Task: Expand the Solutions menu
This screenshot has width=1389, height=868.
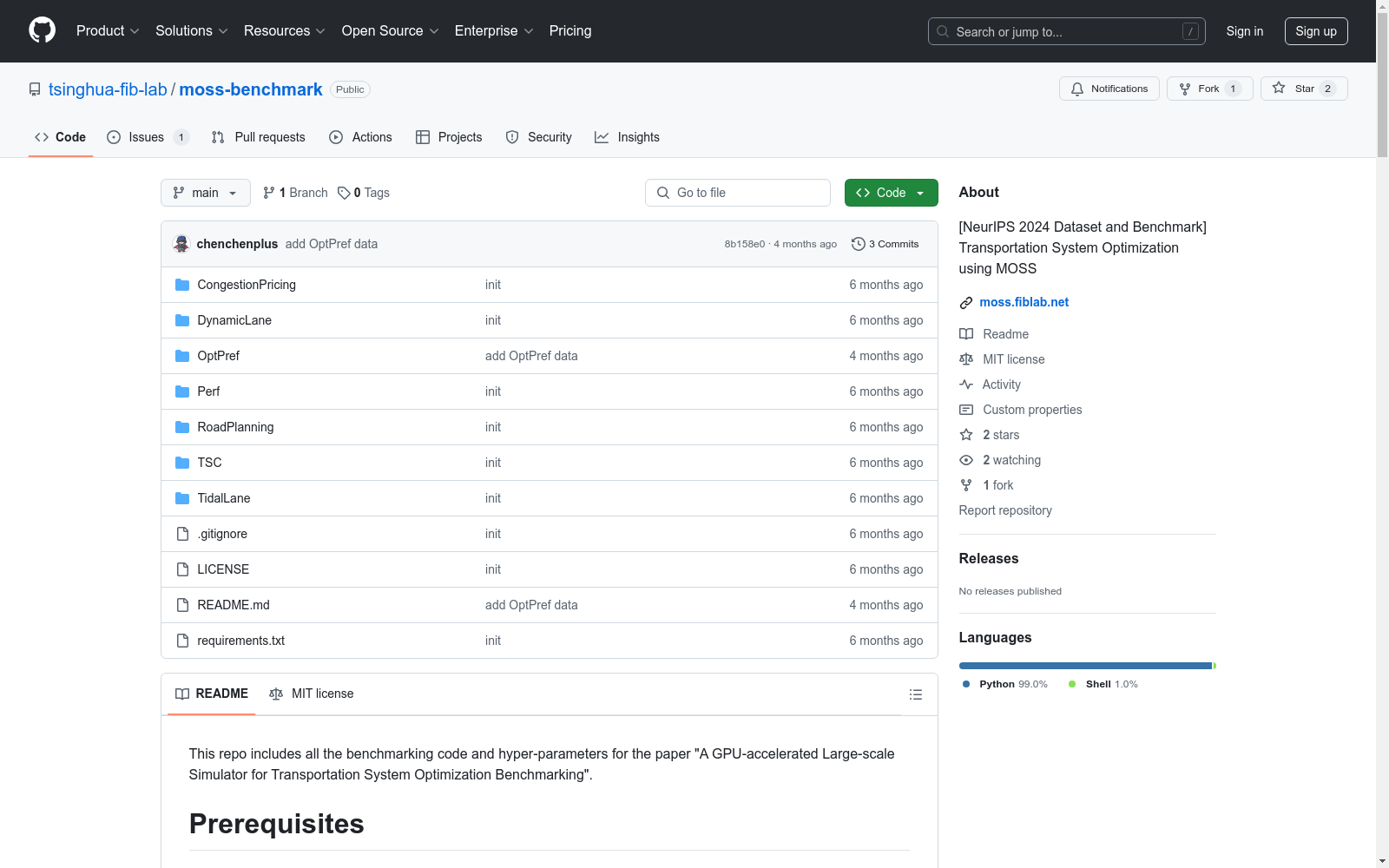Action: (192, 31)
